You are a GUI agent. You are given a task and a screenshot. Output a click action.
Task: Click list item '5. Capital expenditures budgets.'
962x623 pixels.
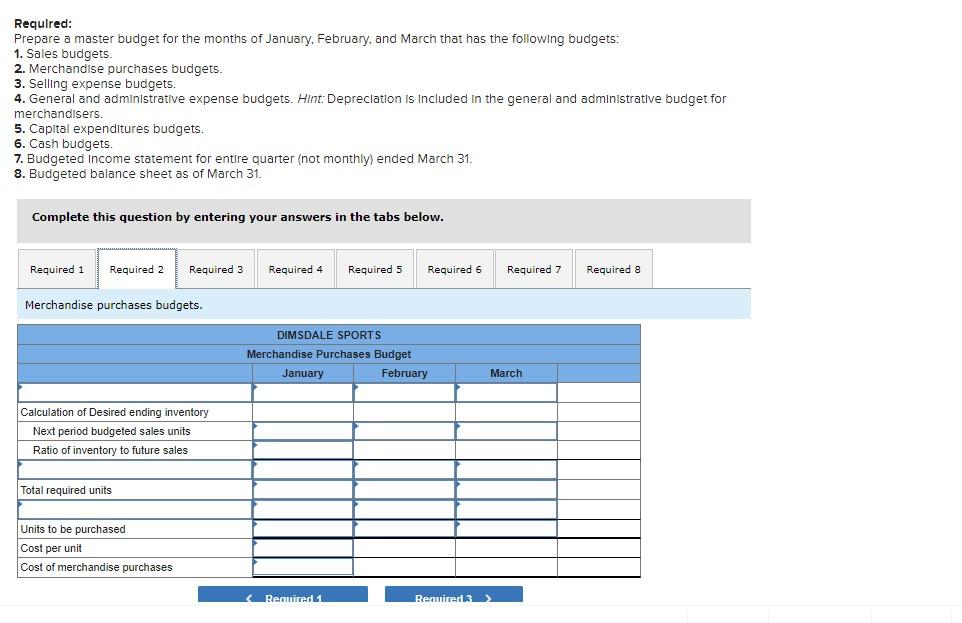[x=109, y=129]
